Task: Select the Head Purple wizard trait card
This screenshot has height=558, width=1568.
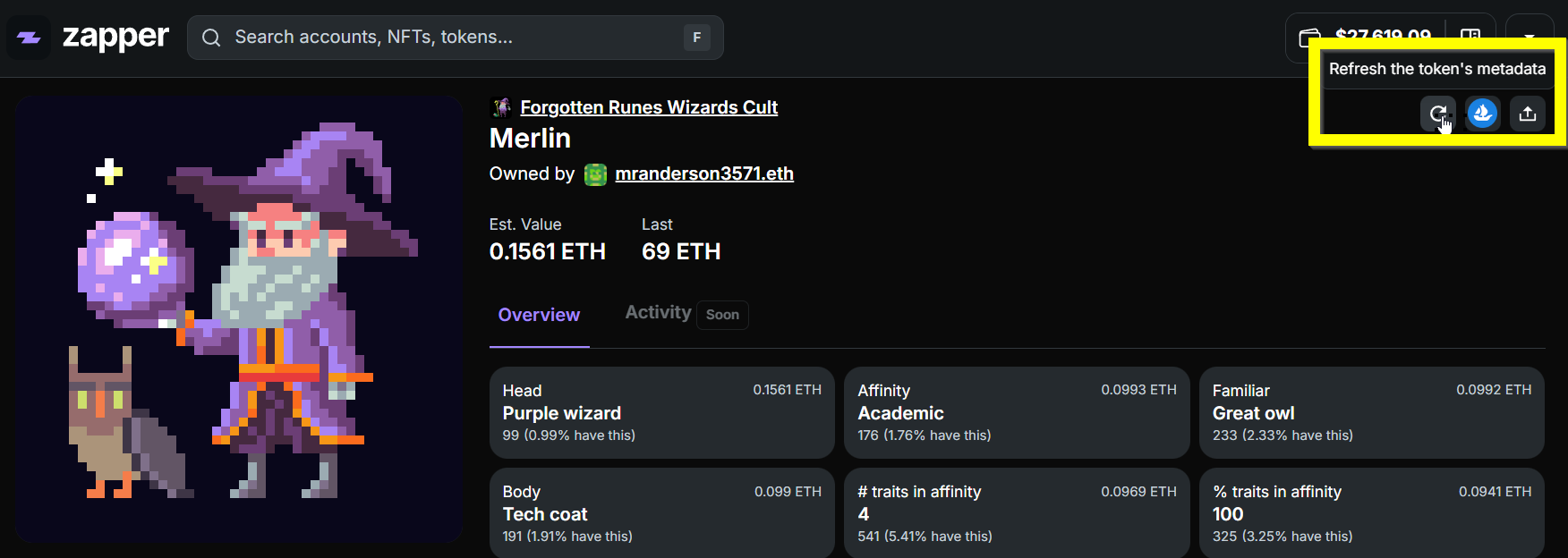Action: [x=661, y=412]
